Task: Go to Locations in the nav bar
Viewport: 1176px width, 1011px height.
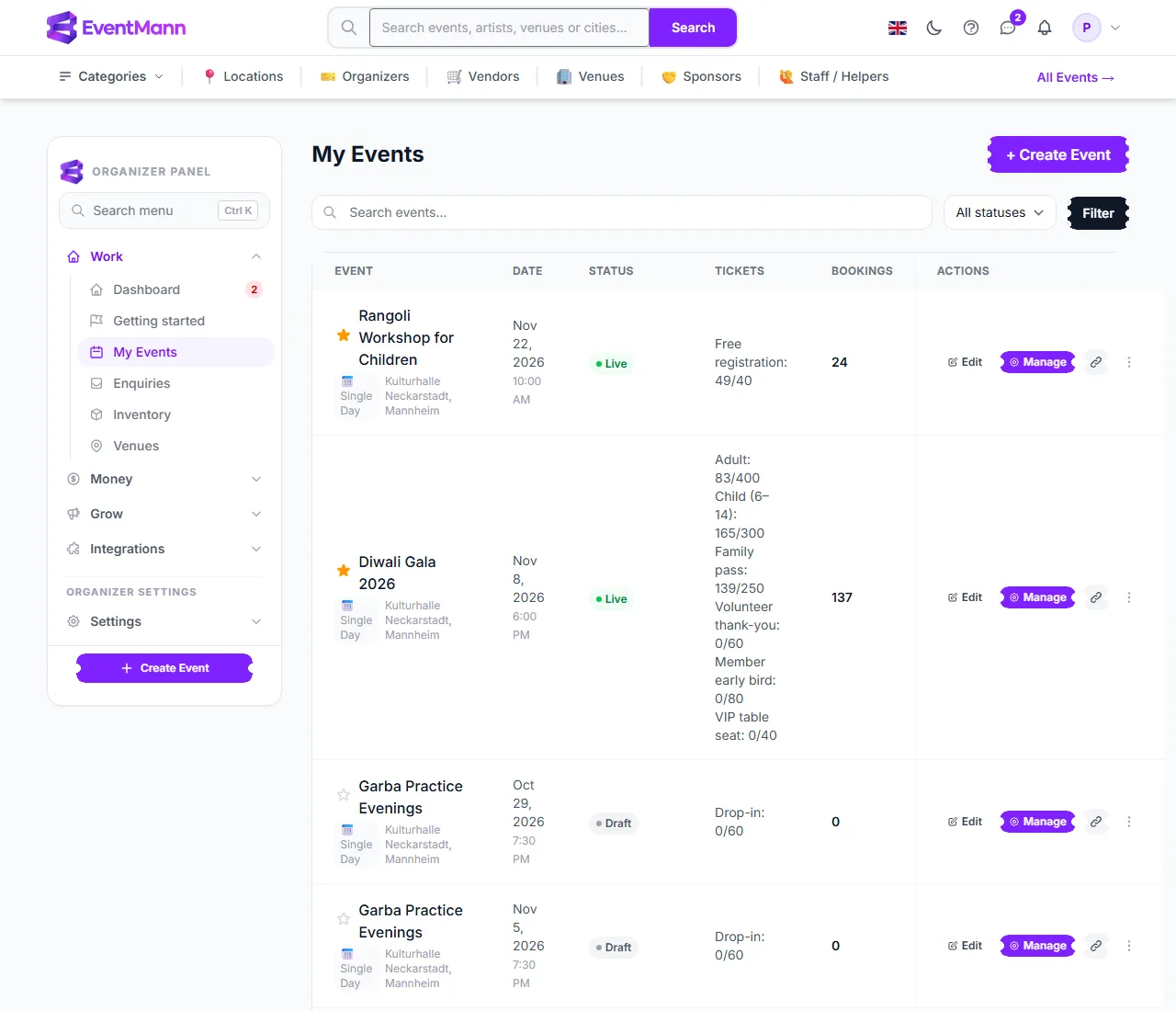Action: [243, 76]
